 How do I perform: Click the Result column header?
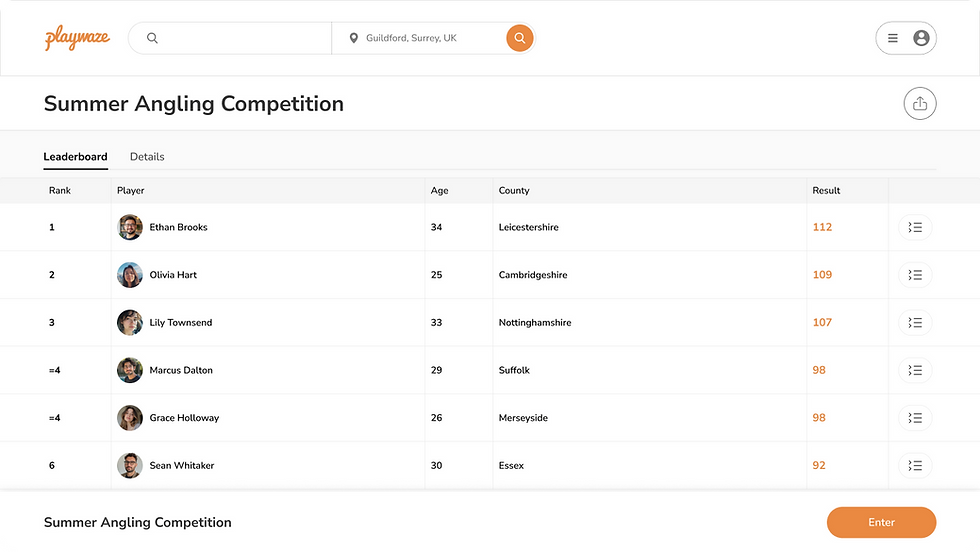(826, 190)
